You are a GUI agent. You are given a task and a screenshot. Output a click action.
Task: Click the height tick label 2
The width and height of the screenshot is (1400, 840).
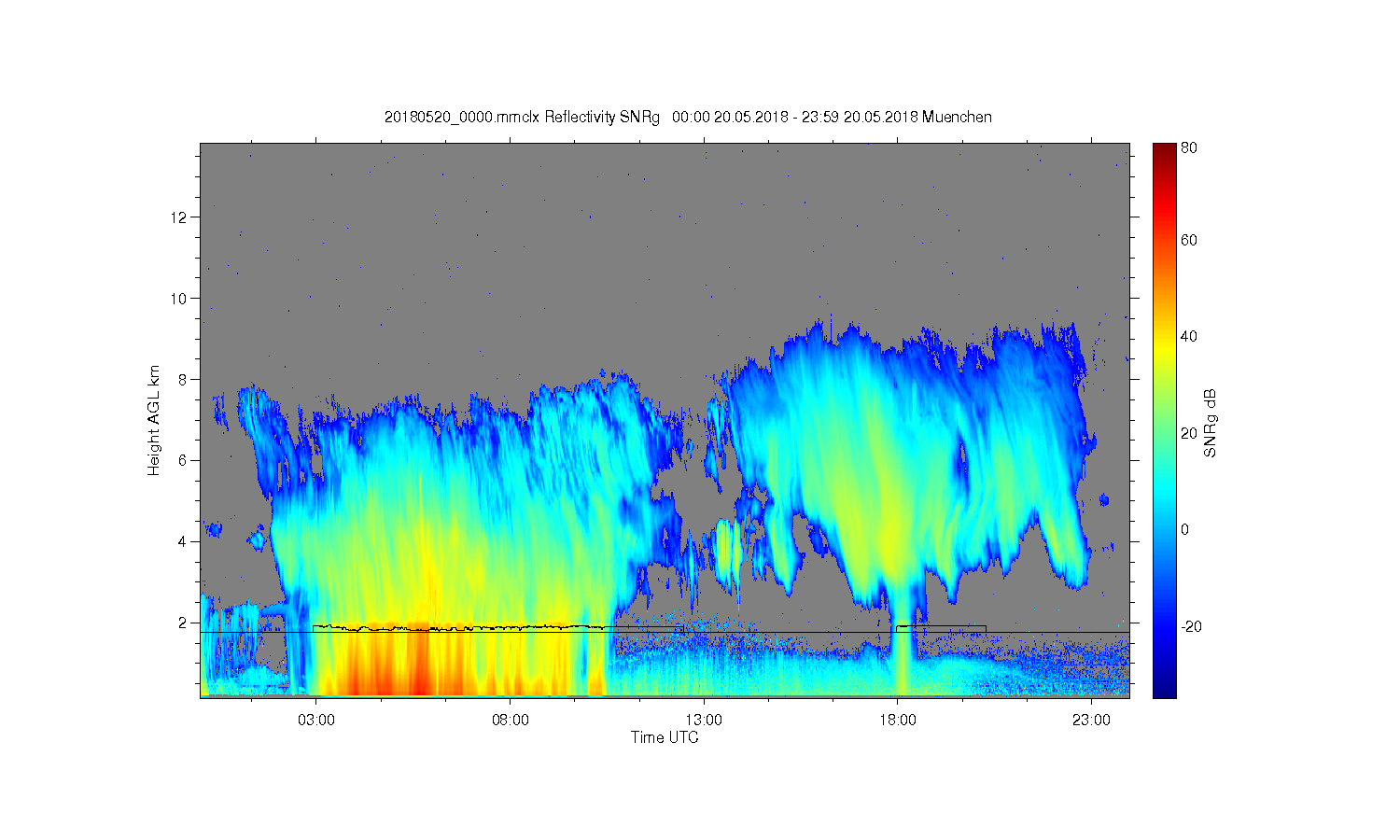184,623
